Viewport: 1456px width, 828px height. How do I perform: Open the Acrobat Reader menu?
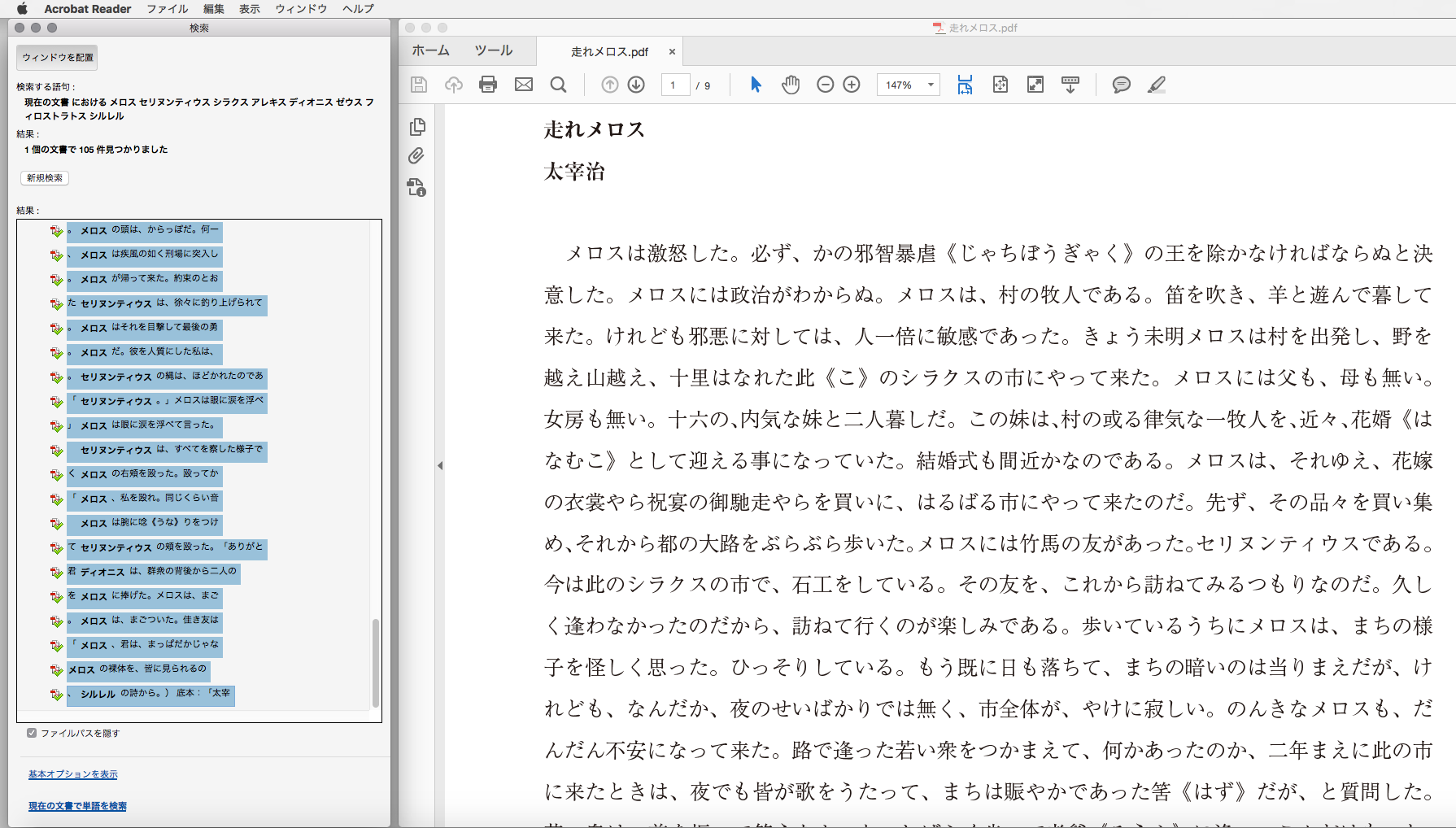pyautogui.click(x=88, y=8)
